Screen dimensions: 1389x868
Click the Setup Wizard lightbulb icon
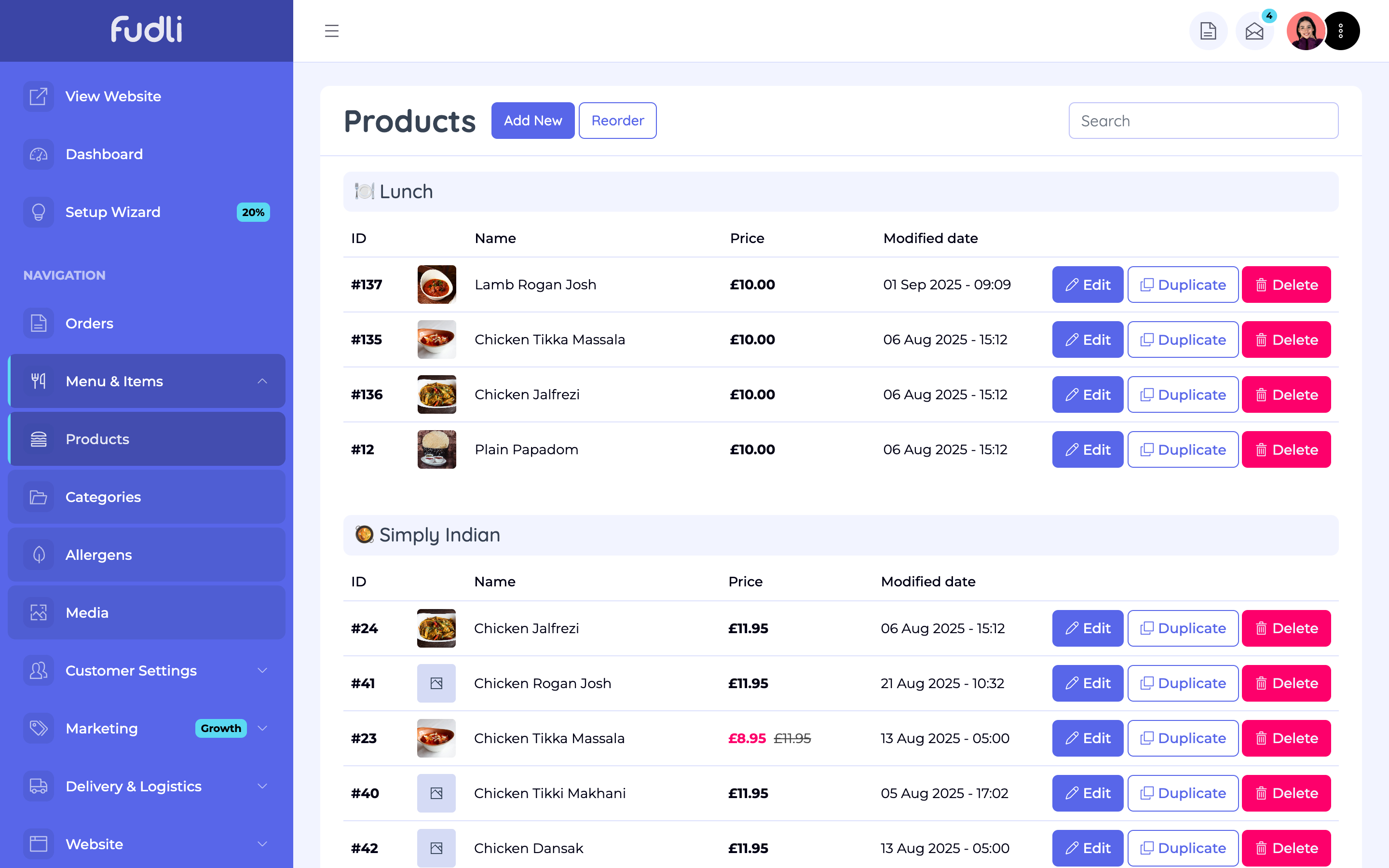(x=39, y=212)
